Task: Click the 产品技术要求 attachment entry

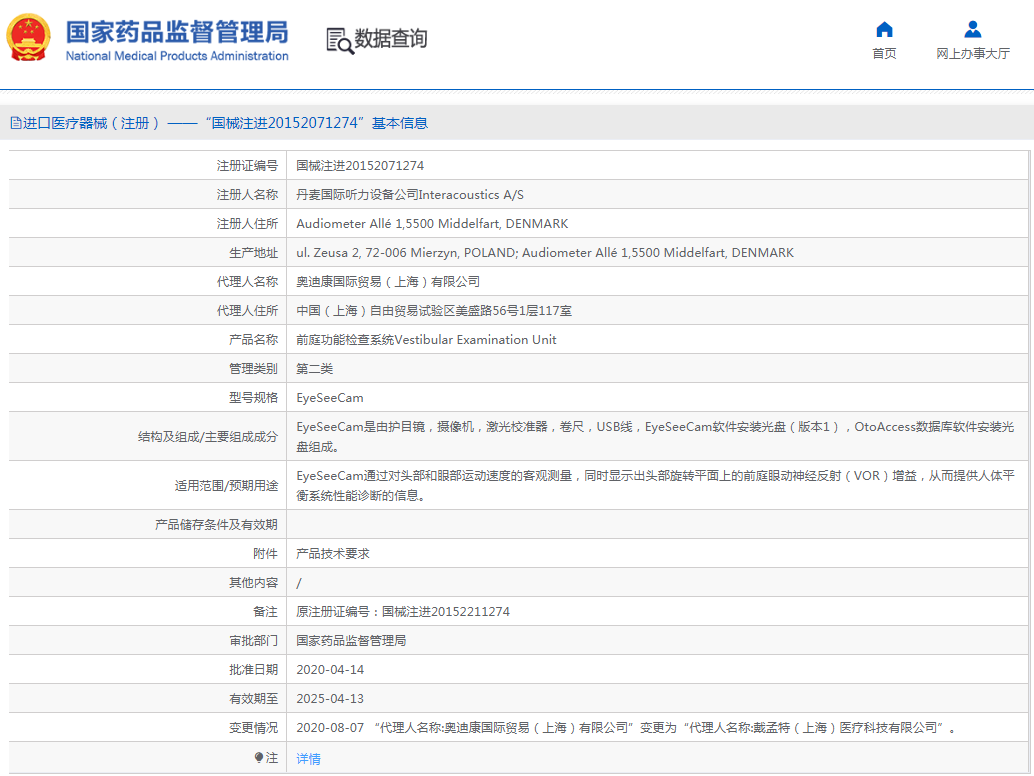Action: (333, 554)
